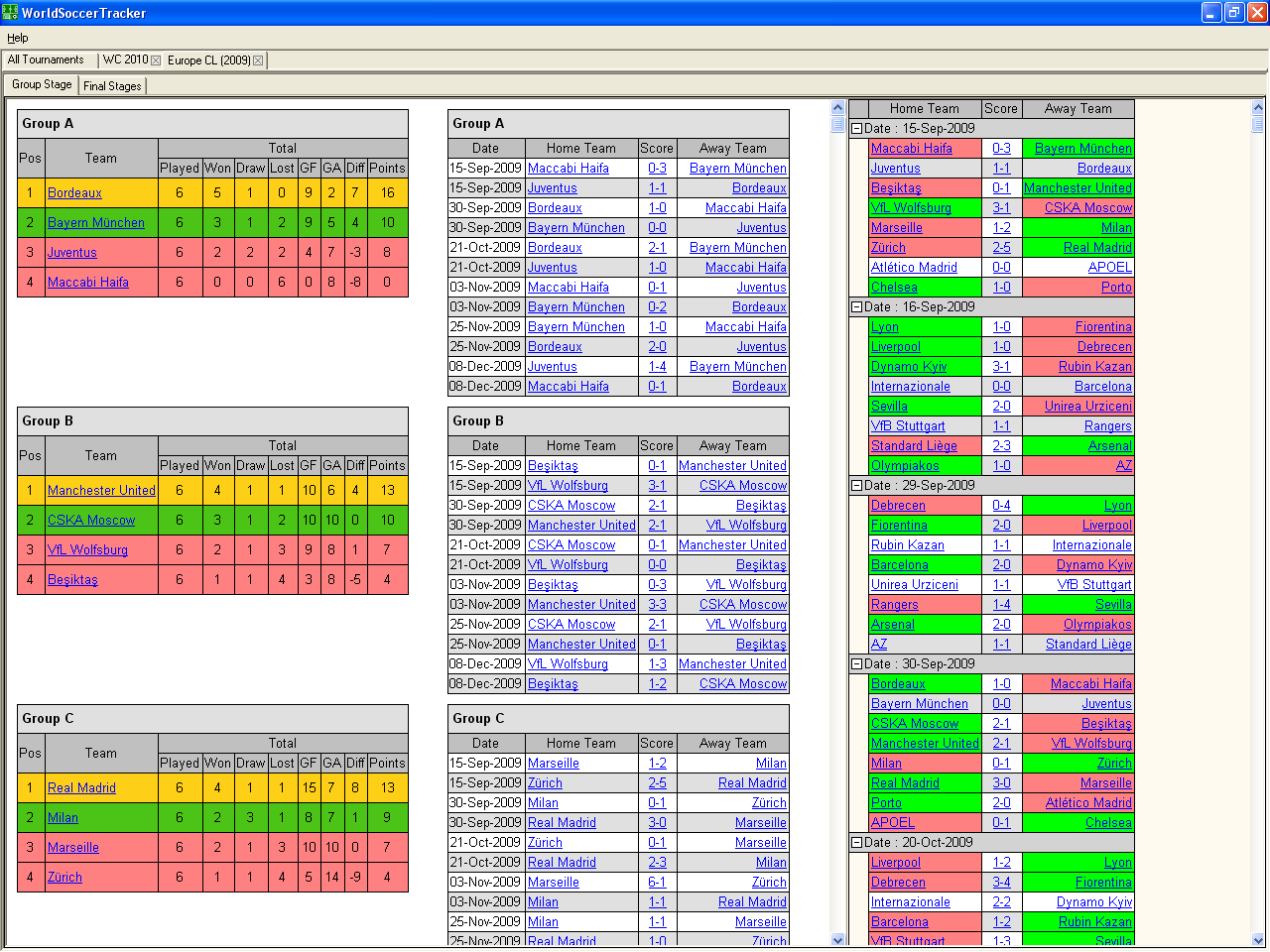Open the 6-1 score of Marseille vs Zürich
This screenshot has height=952, width=1270.
pos(657,883)
